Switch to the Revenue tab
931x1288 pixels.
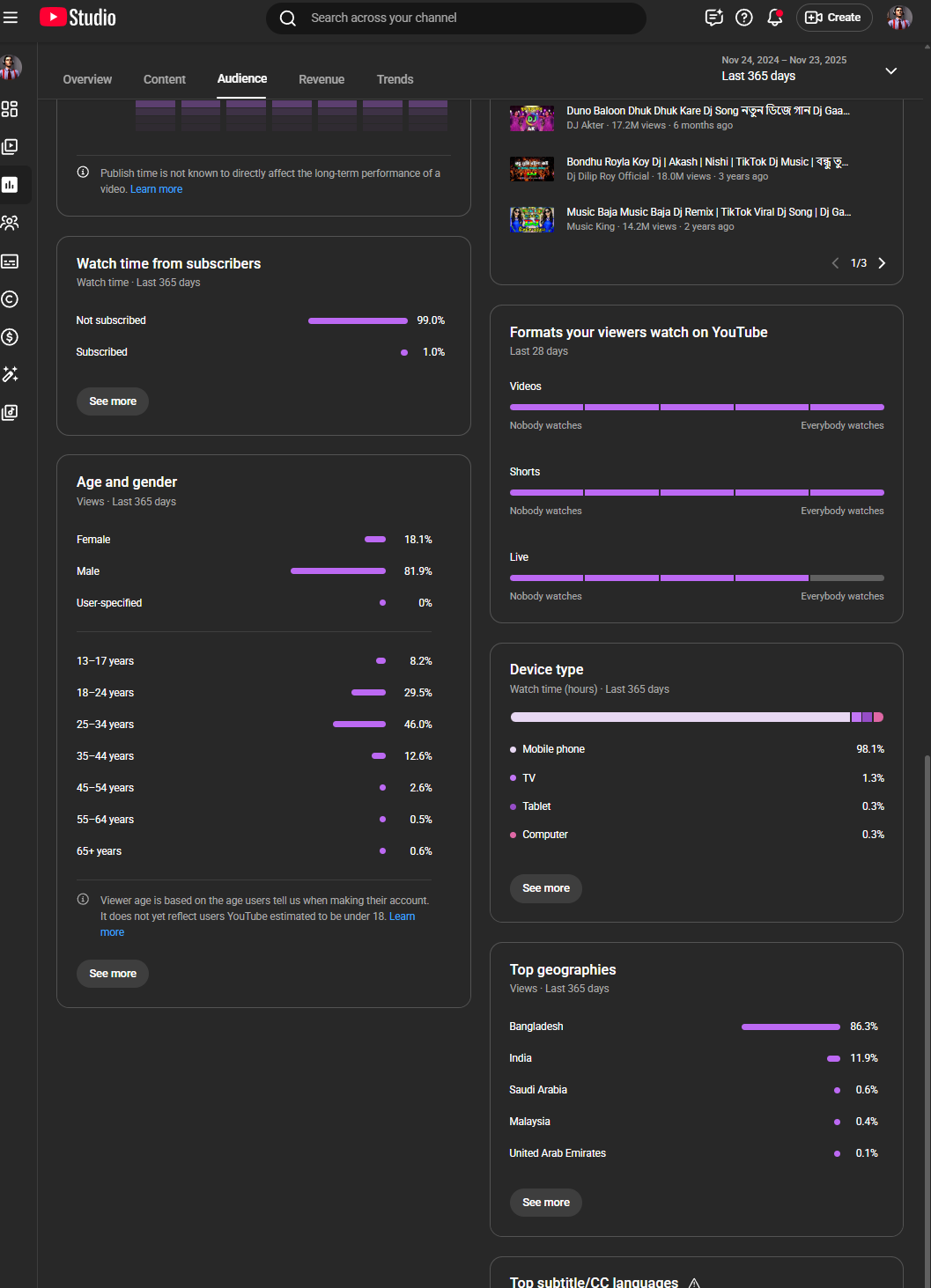(x=321, y=79)
